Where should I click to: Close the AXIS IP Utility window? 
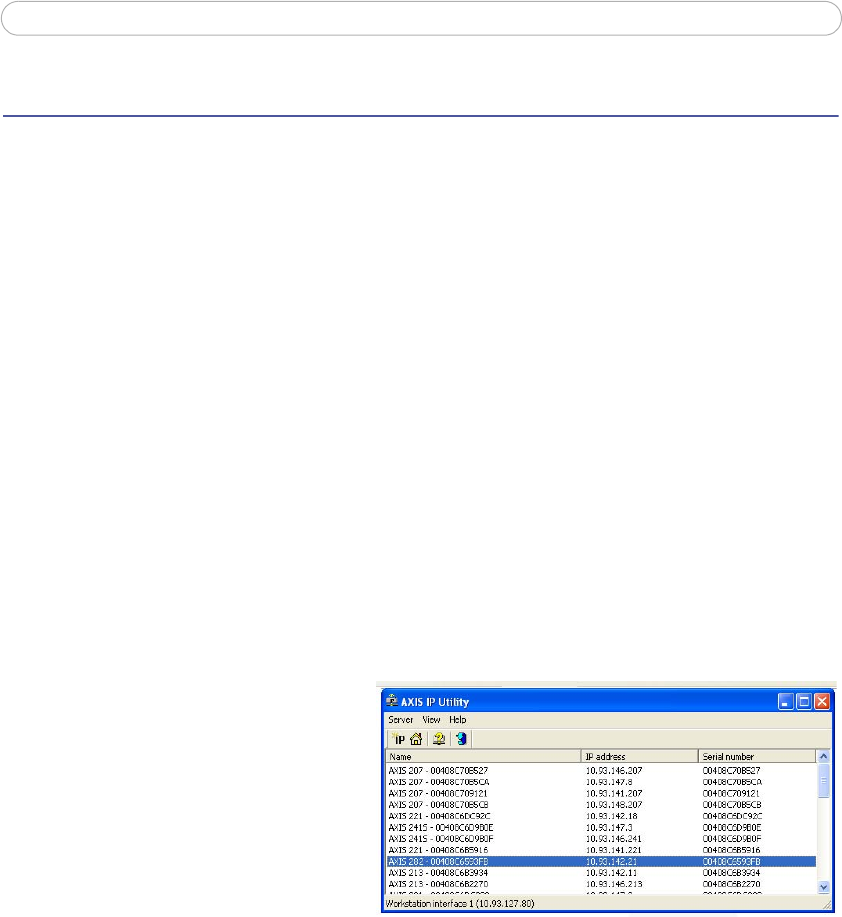click(822, 702)
